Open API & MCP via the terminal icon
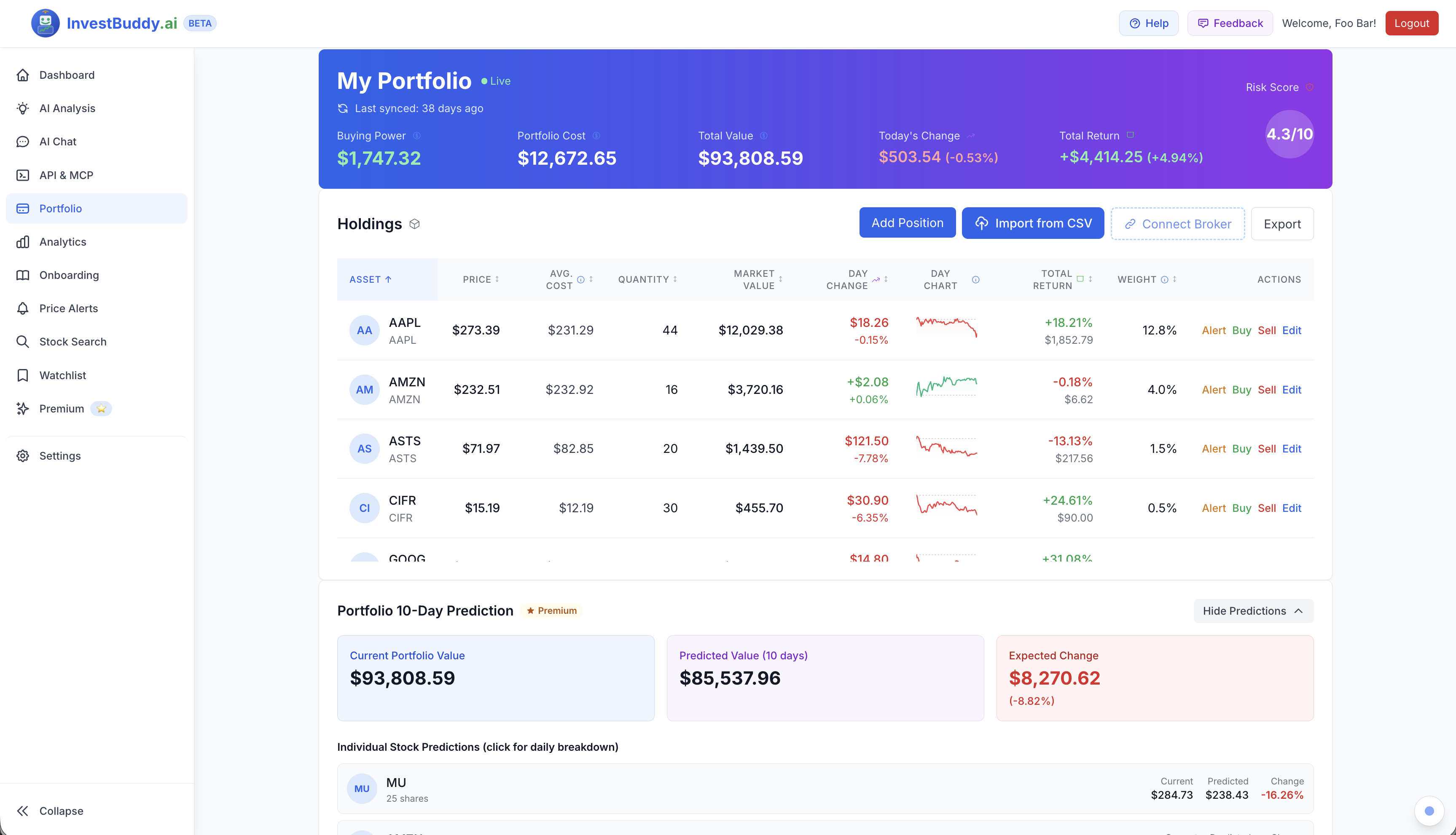 pyautogui.click(x=22, y=175)
